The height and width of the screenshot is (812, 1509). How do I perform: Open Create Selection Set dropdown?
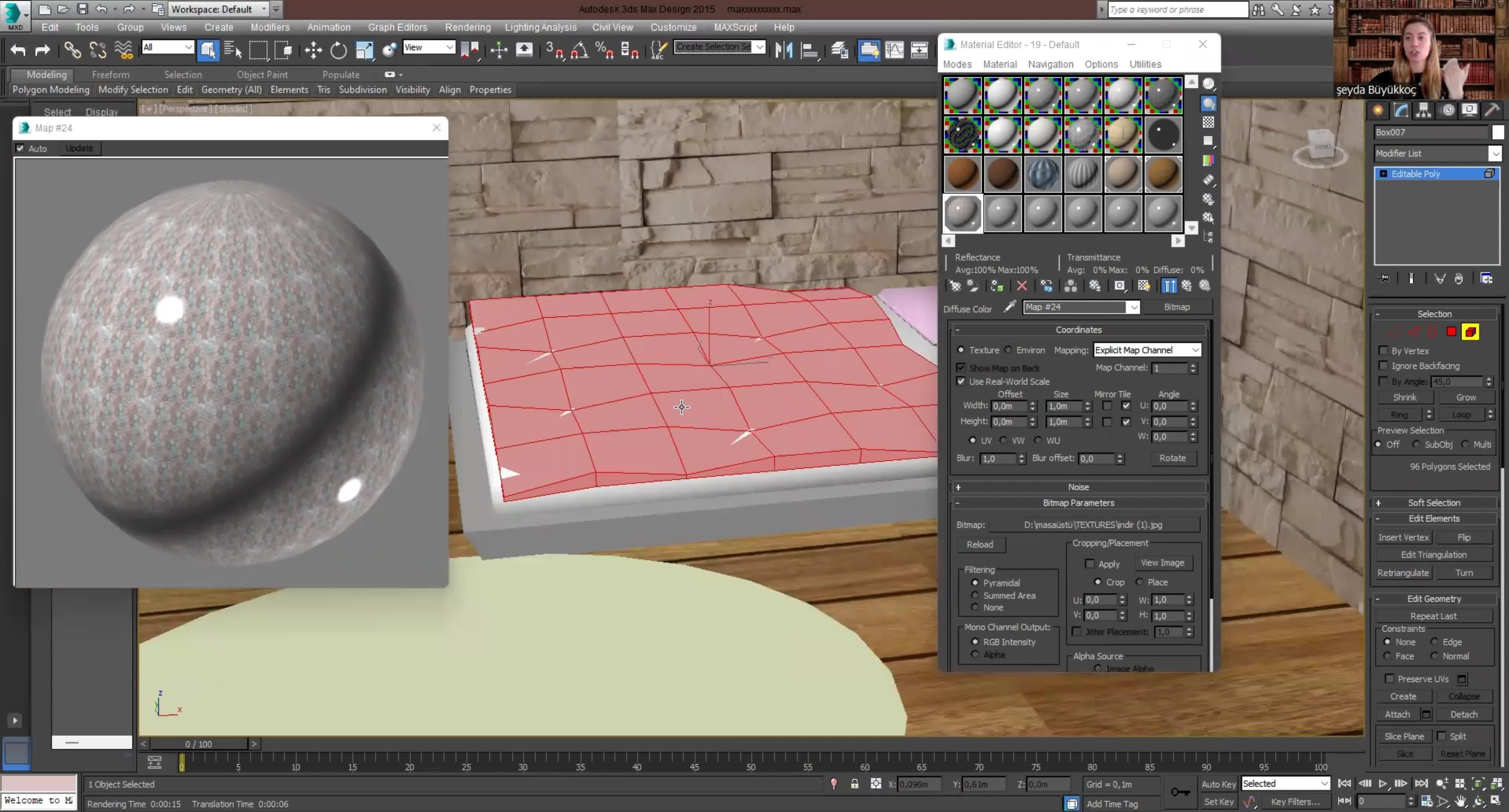[759, 47]
